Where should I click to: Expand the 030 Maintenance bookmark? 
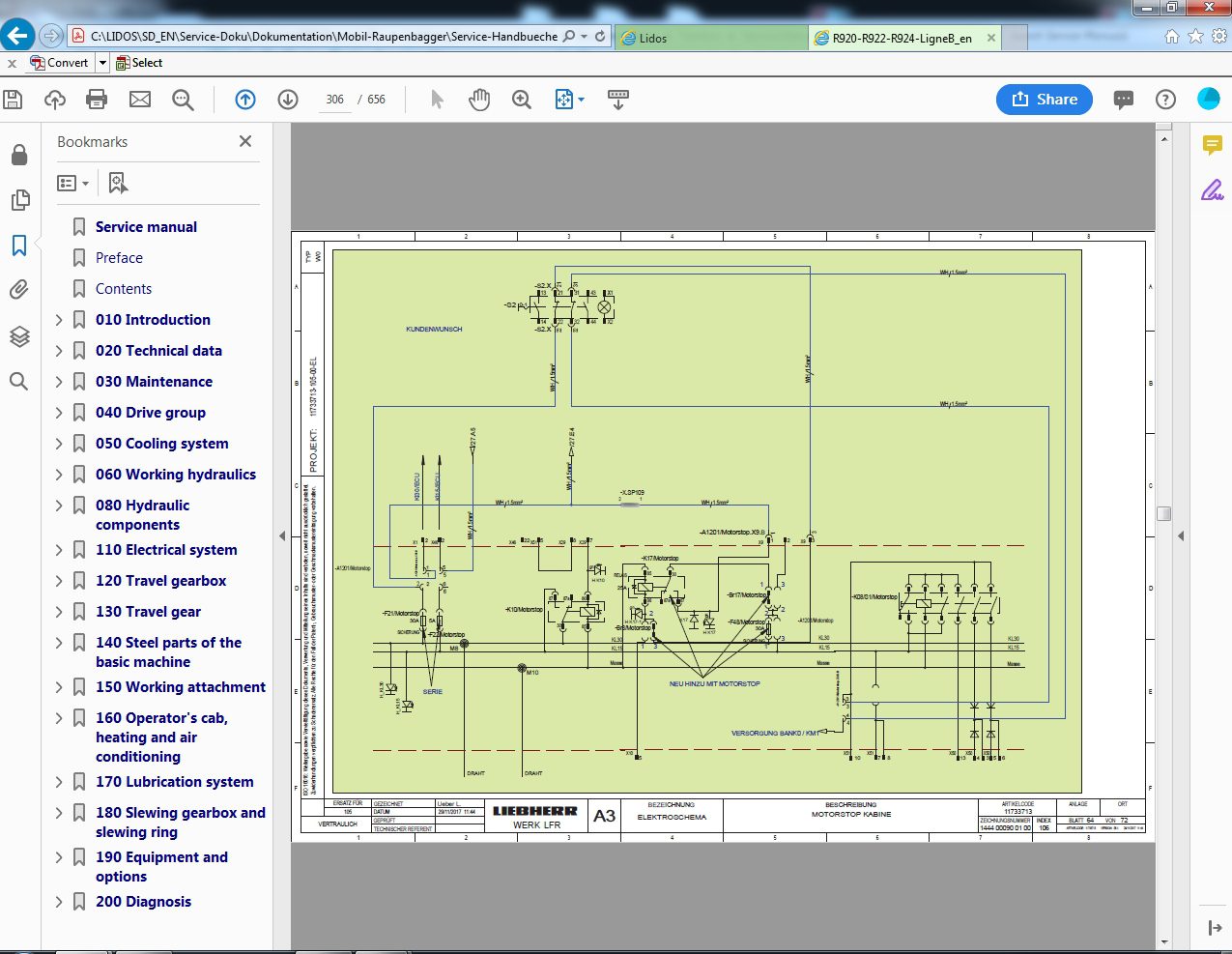click(59, 382)
